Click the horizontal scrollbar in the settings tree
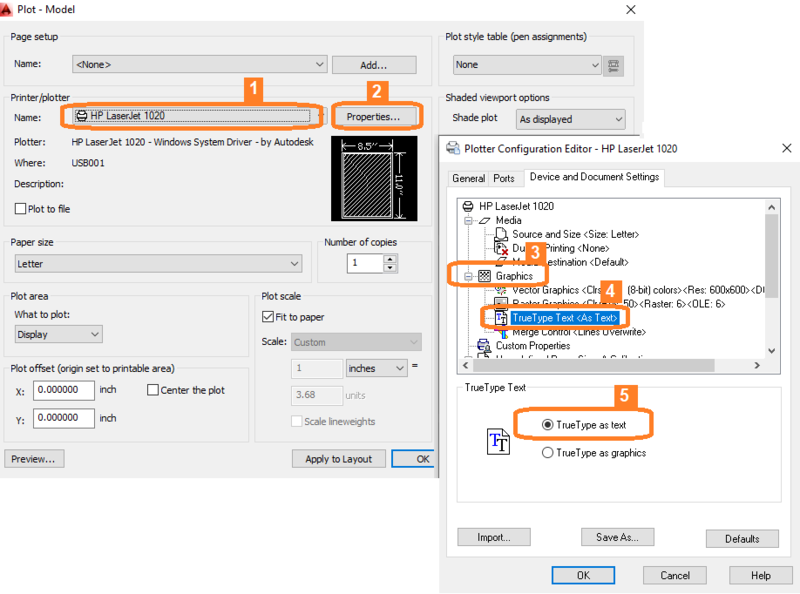The image size is (800, 594). tap(611, 365)
